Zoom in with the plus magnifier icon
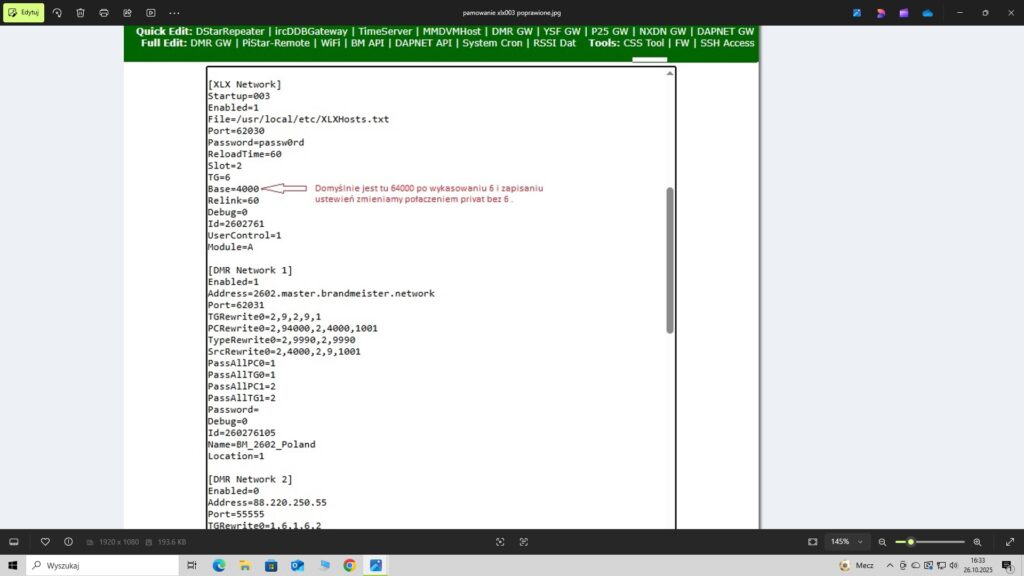1024x576 pixels. coord(977,542)
